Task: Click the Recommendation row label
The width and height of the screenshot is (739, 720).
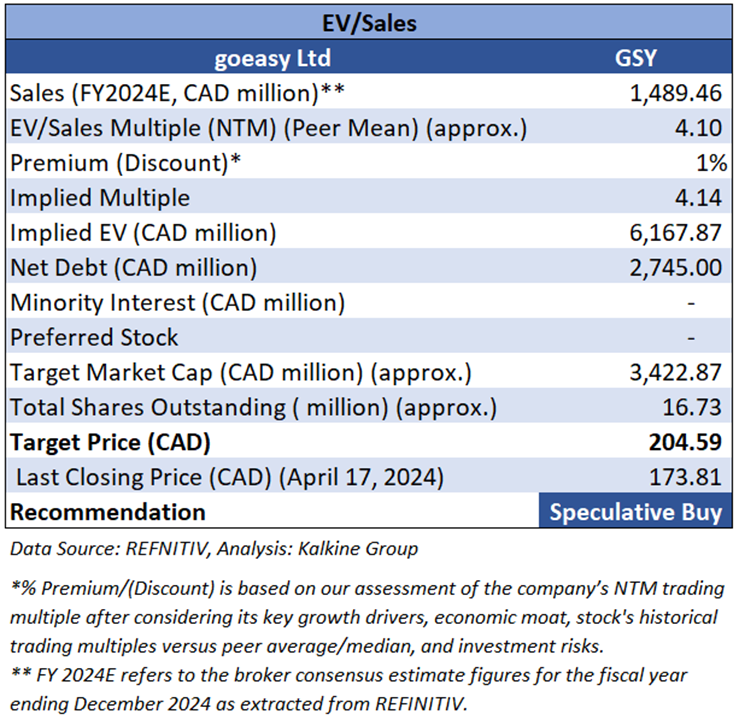Action: pos(107,512)
